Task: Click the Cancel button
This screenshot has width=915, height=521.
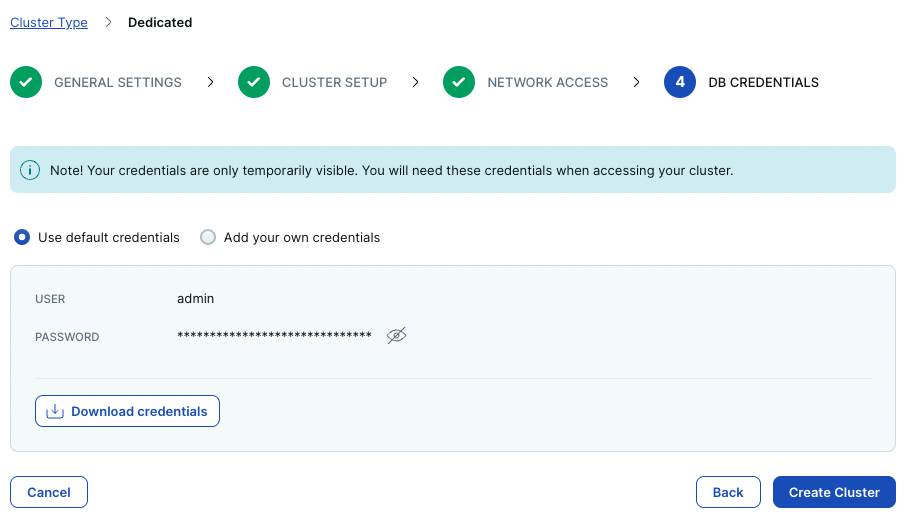Action: coord(49,492)
